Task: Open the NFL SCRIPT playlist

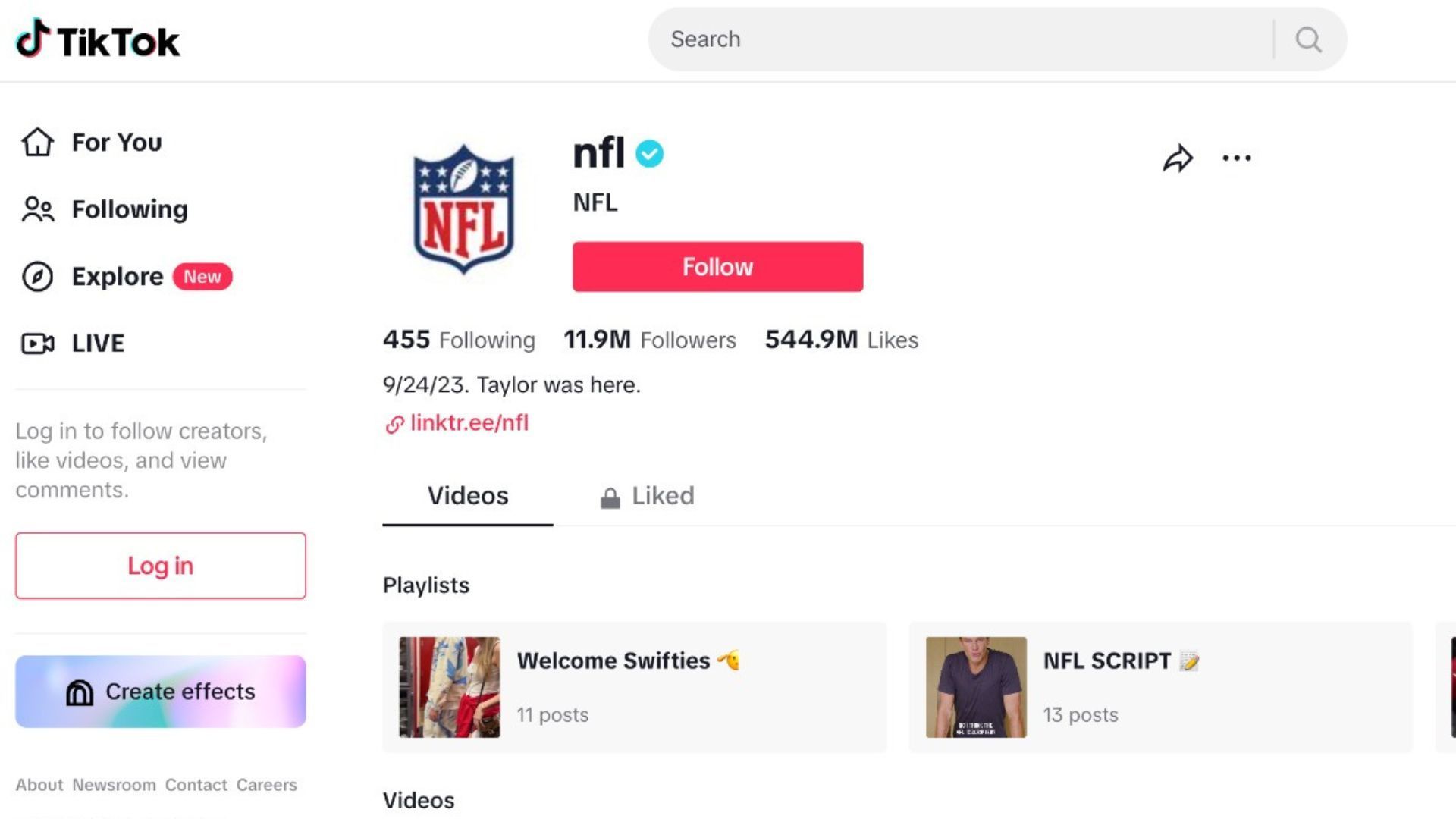Action: click(1160, 687)
